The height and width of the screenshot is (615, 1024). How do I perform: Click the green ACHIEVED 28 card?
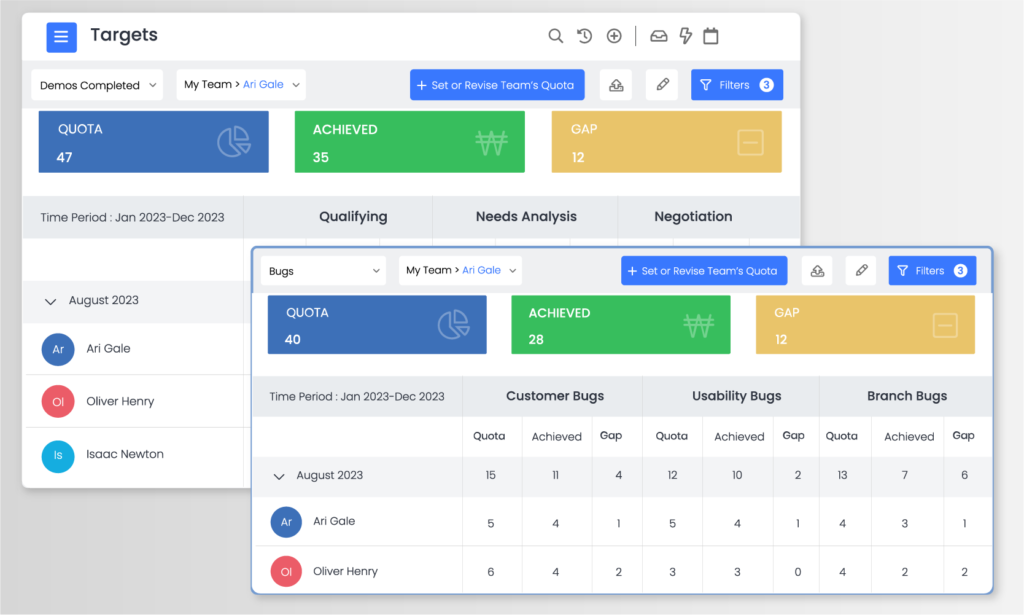(620, 325)
